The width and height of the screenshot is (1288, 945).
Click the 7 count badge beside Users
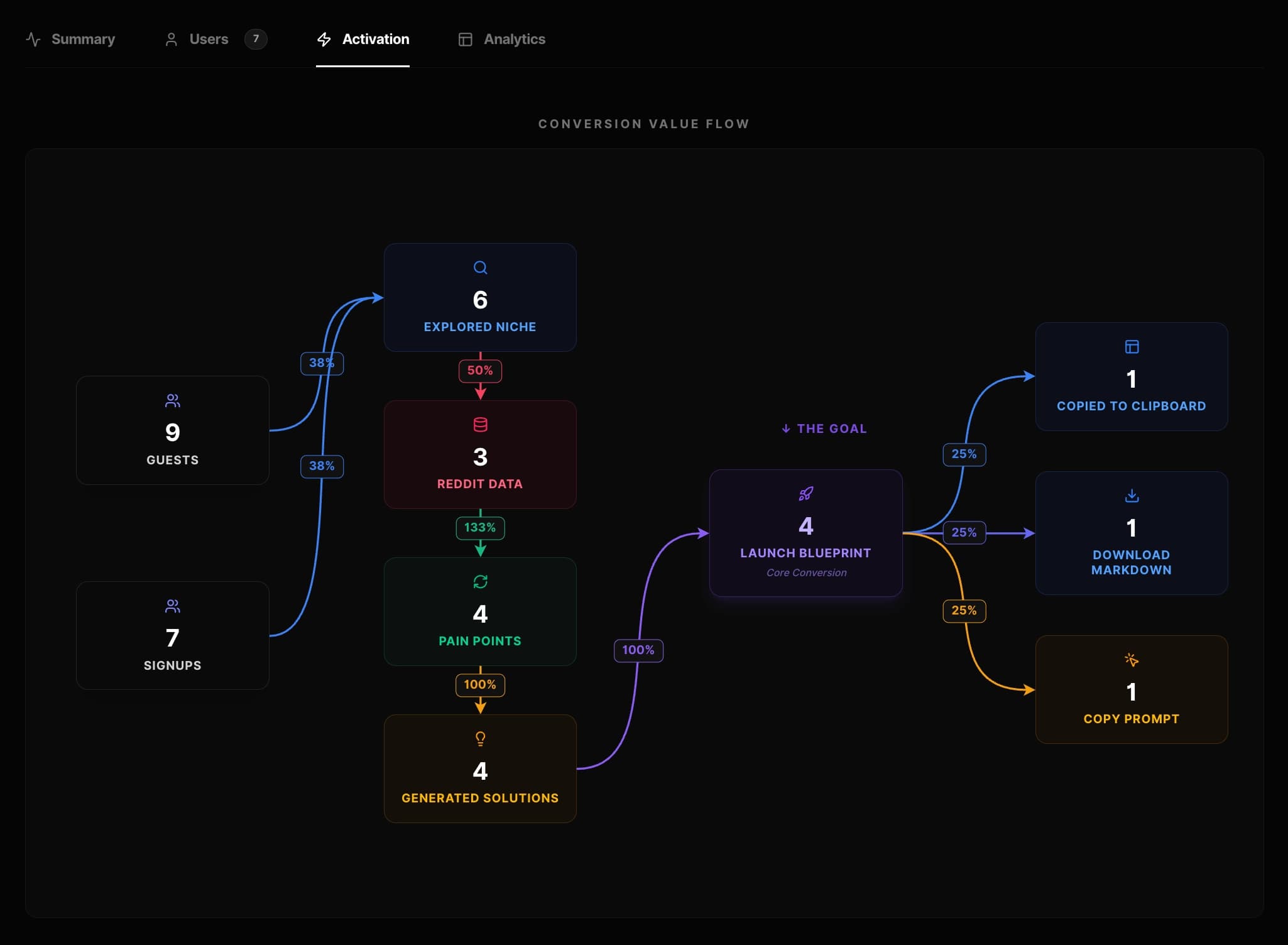click(x=256, y=39)
